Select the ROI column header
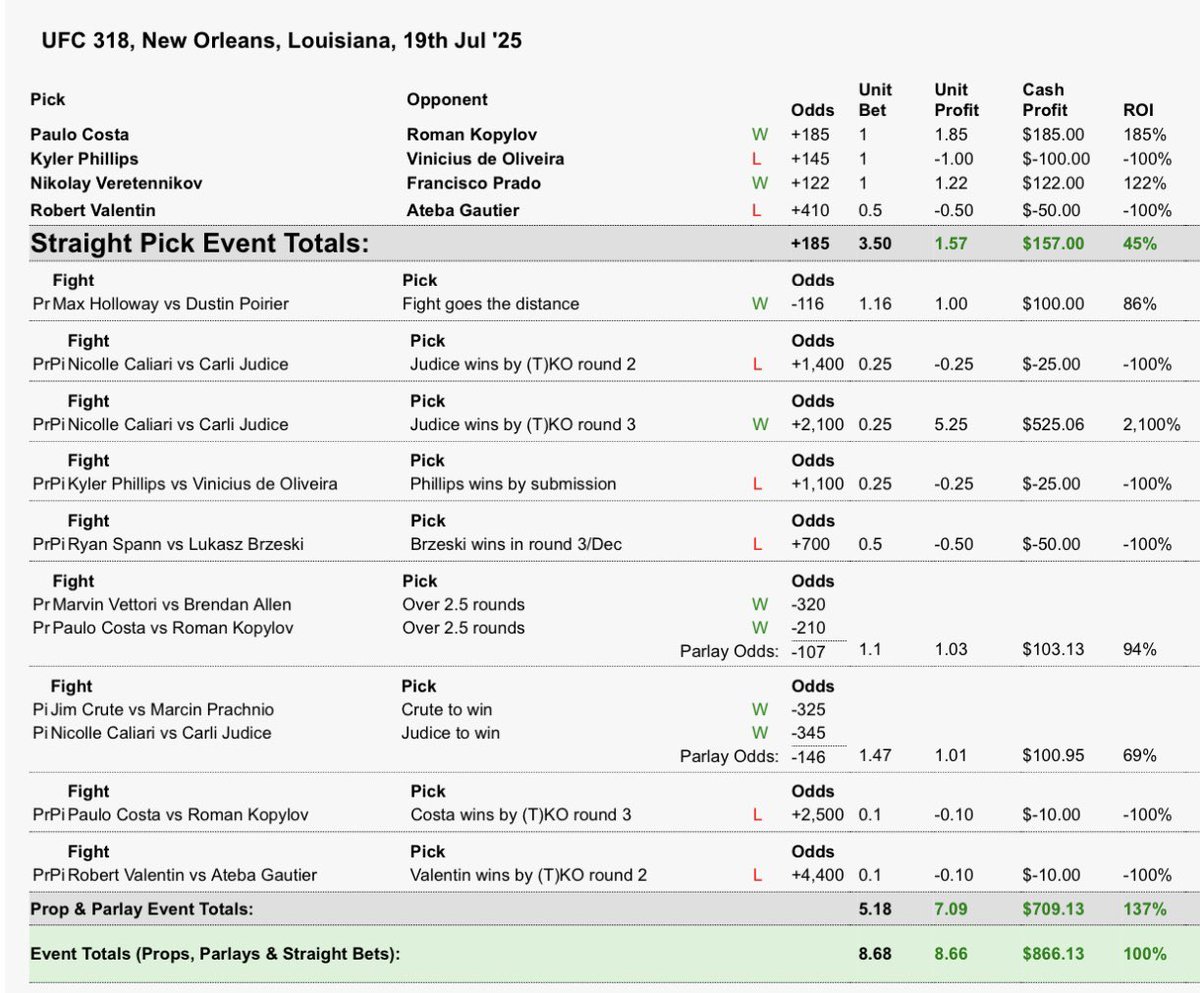Screen dimensions: 1200x993 (1138, 110)
